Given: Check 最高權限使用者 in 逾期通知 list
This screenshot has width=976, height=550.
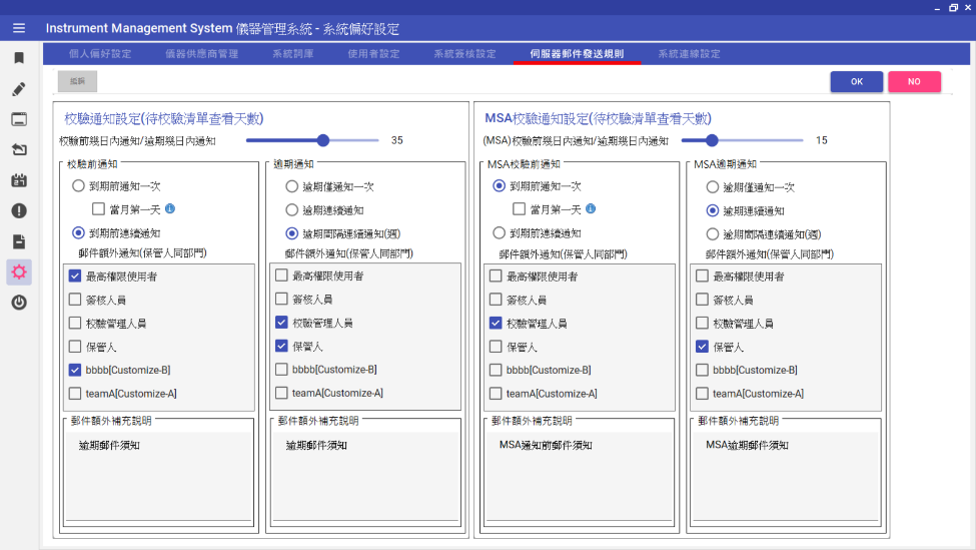Looking at the screenshot, I should click(282, 275).
